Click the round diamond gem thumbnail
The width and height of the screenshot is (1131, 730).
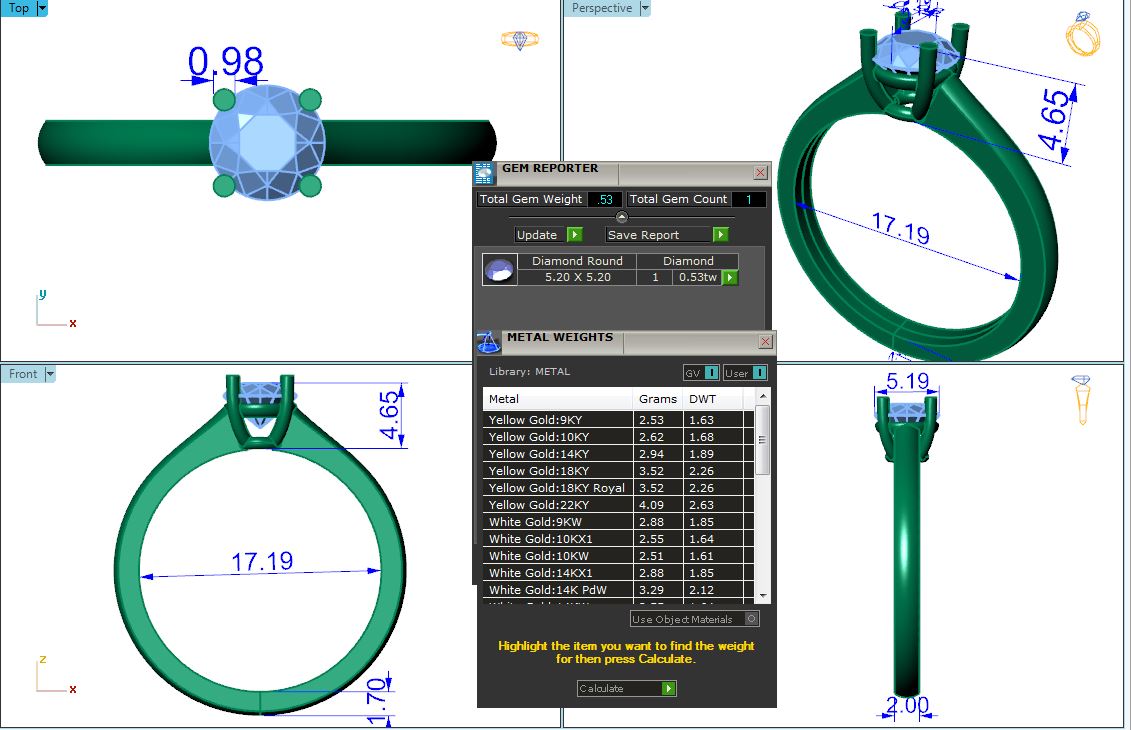pyautogui.click(x=499, y=270)
